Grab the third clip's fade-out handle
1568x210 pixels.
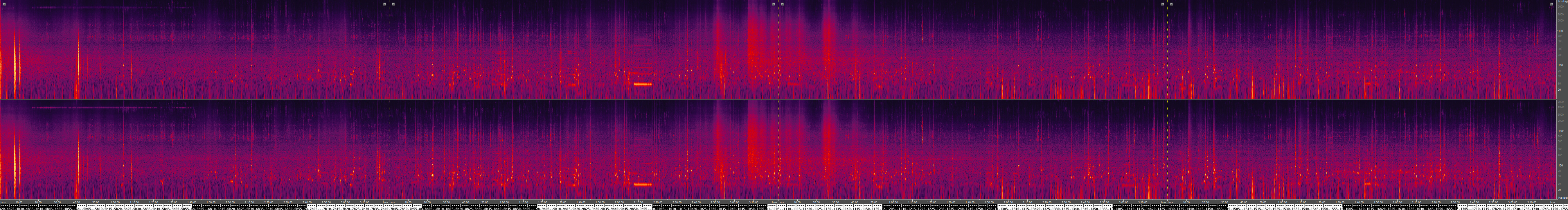tap(1163, 4)
